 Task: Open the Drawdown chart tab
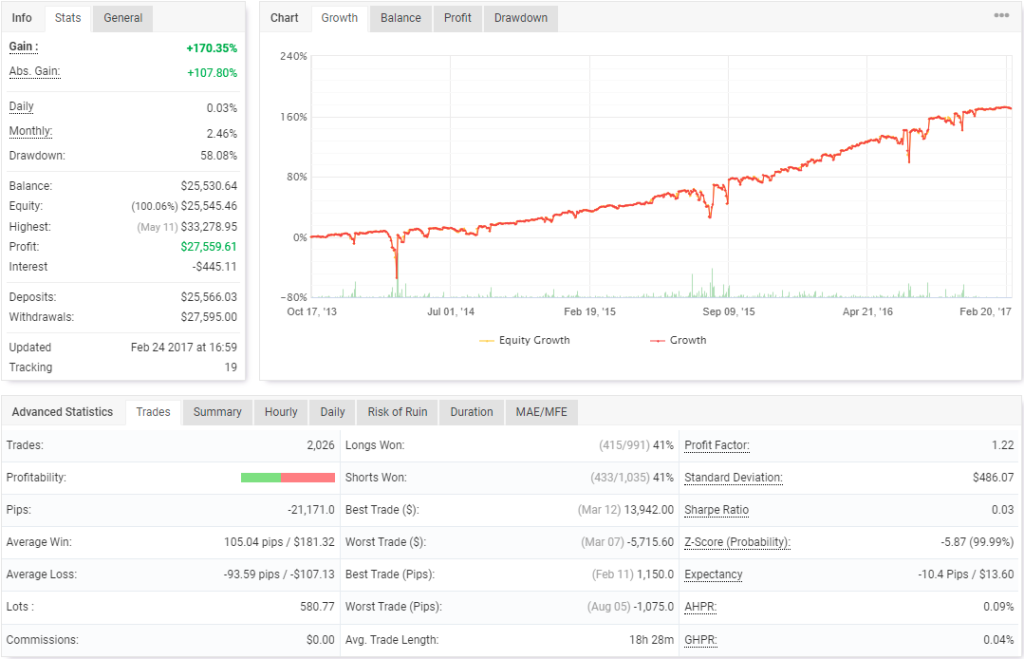[x=520, y=18]
